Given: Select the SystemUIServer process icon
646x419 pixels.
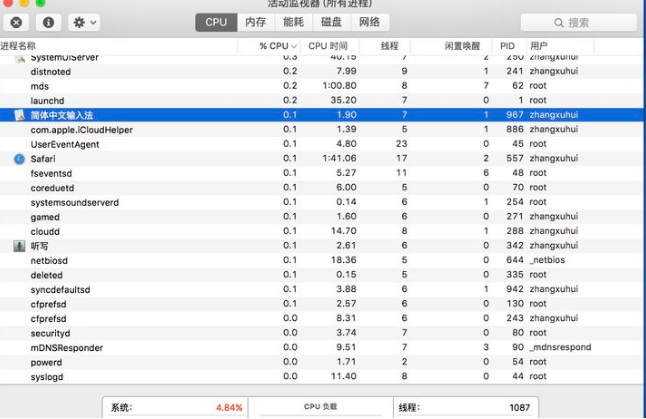Looking at the screenshot, I should click(19, 58).
